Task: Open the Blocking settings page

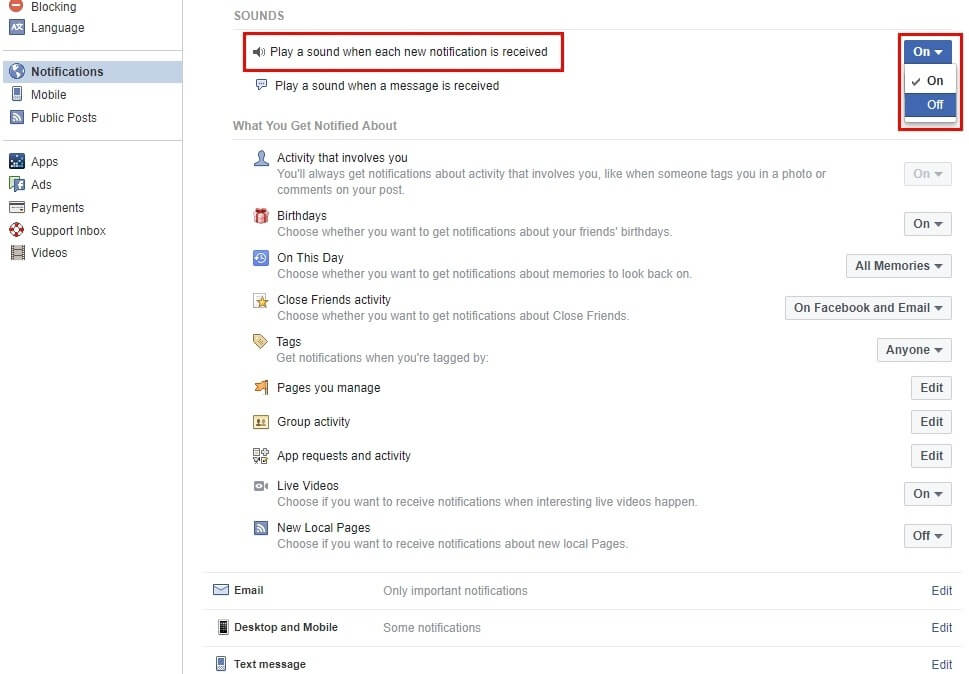Action: [x=54, y=6]
